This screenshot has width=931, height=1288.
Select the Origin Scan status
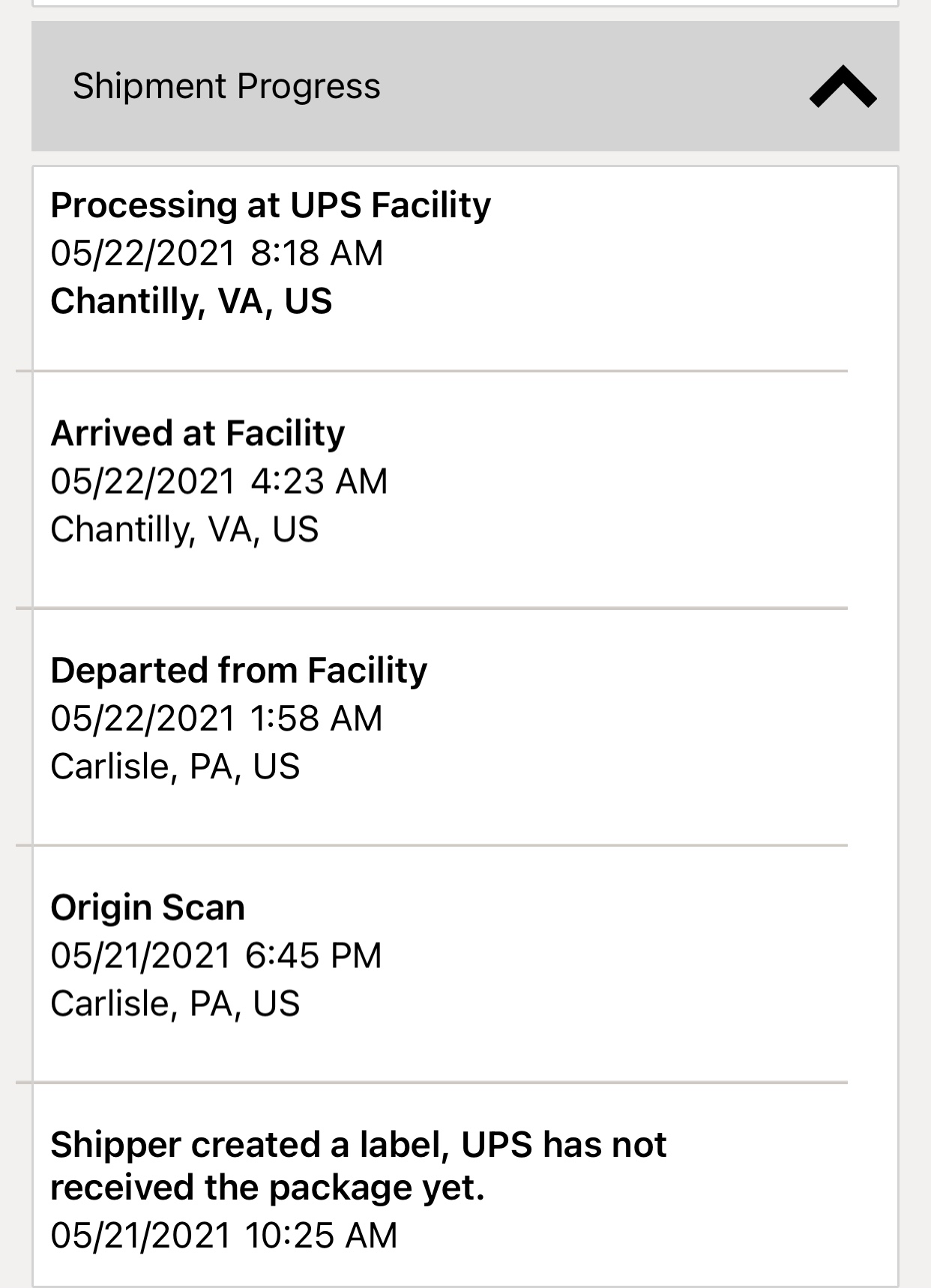tap(148, 907)
